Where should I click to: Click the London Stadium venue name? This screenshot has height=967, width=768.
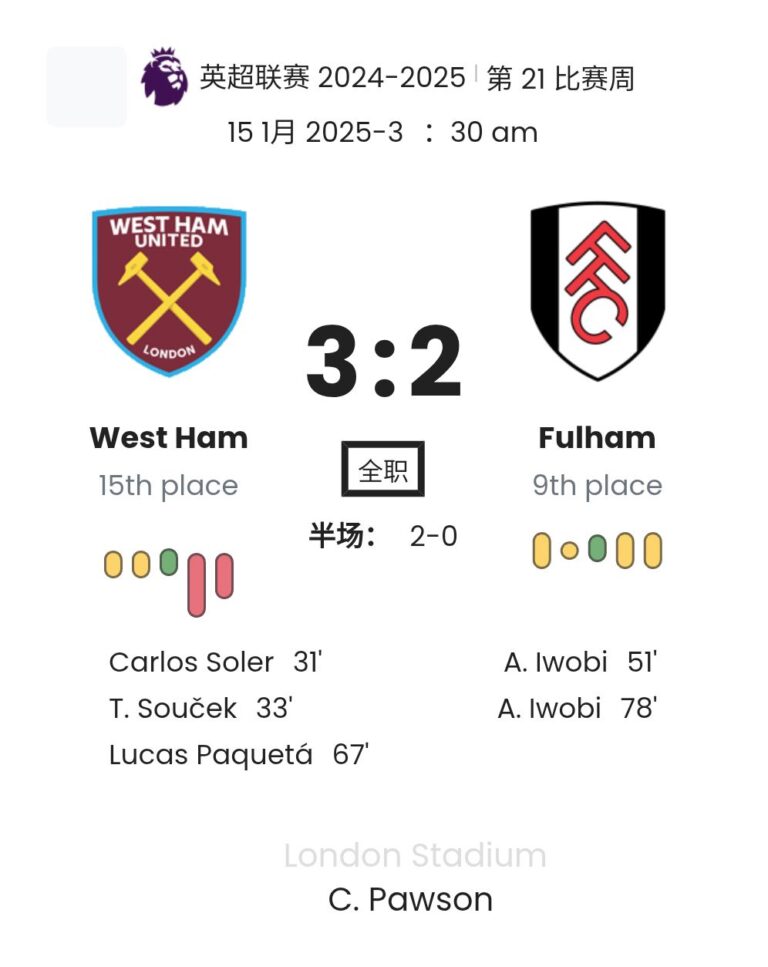[x=415, y=856]
